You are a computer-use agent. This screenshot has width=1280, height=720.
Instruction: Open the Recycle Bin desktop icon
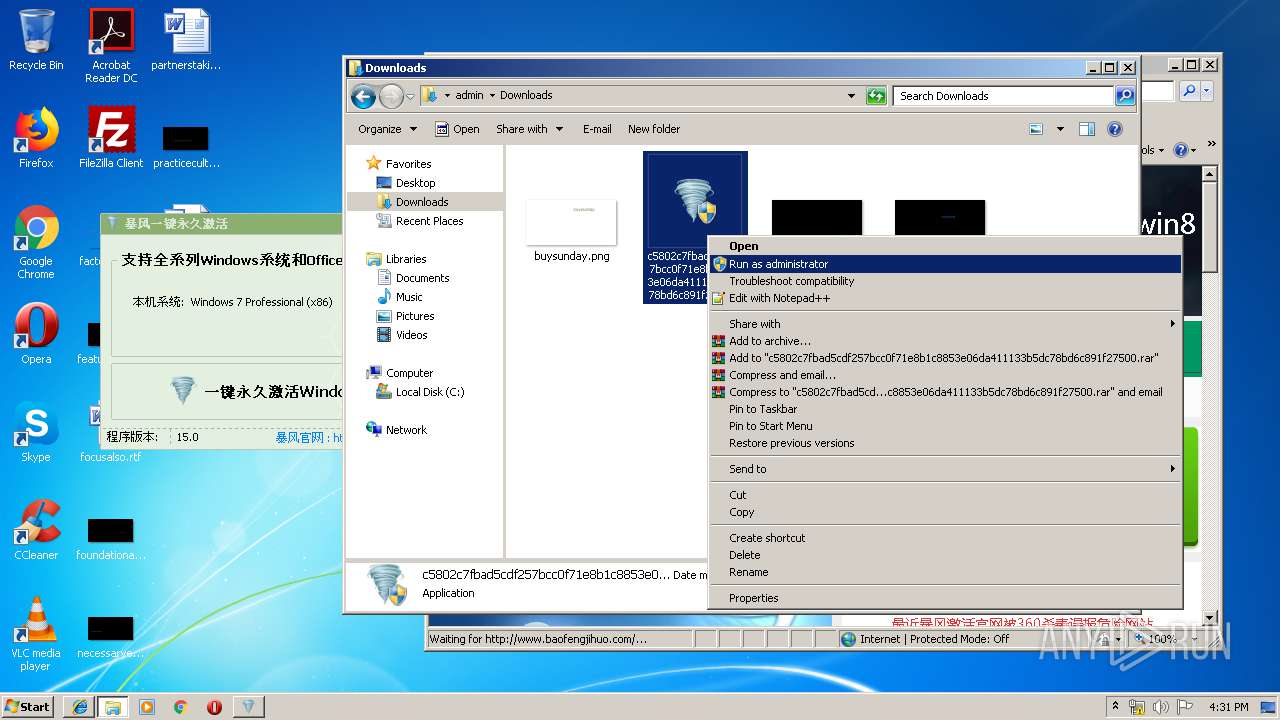[36, 40]
